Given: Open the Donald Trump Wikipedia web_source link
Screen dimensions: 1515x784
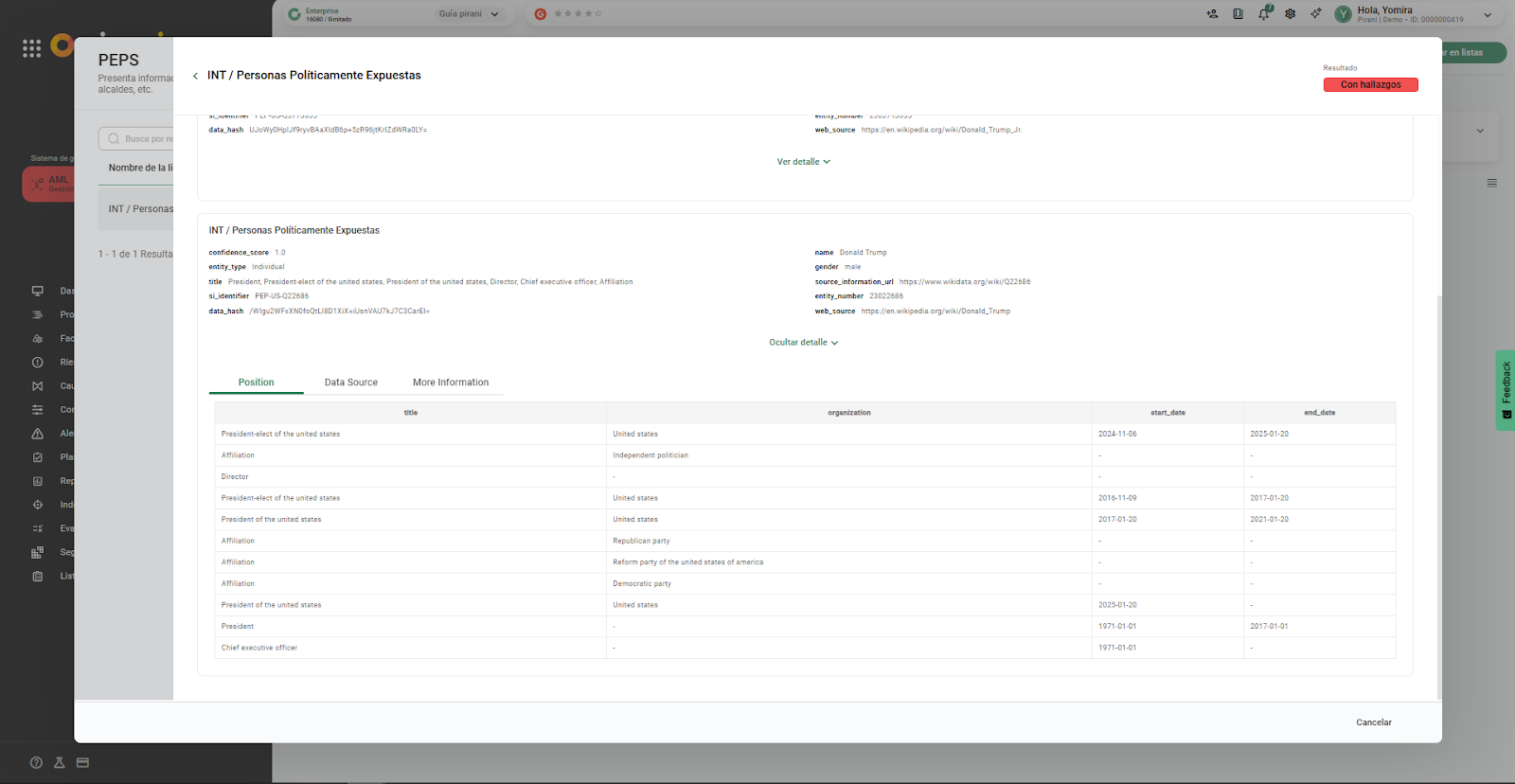Looking at the screenshot, I should point(936,312).
